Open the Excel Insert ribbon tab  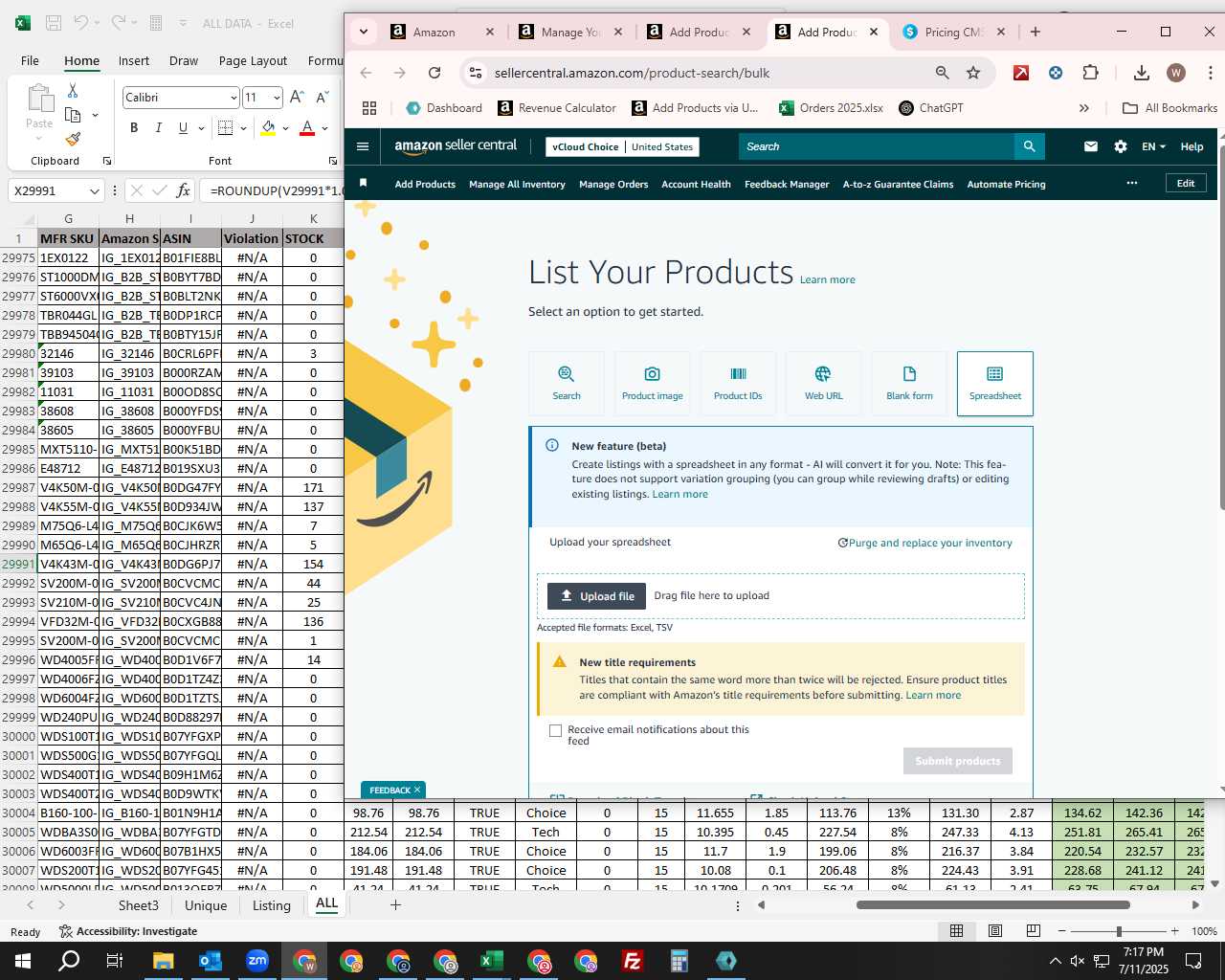[x=134, y=60]
